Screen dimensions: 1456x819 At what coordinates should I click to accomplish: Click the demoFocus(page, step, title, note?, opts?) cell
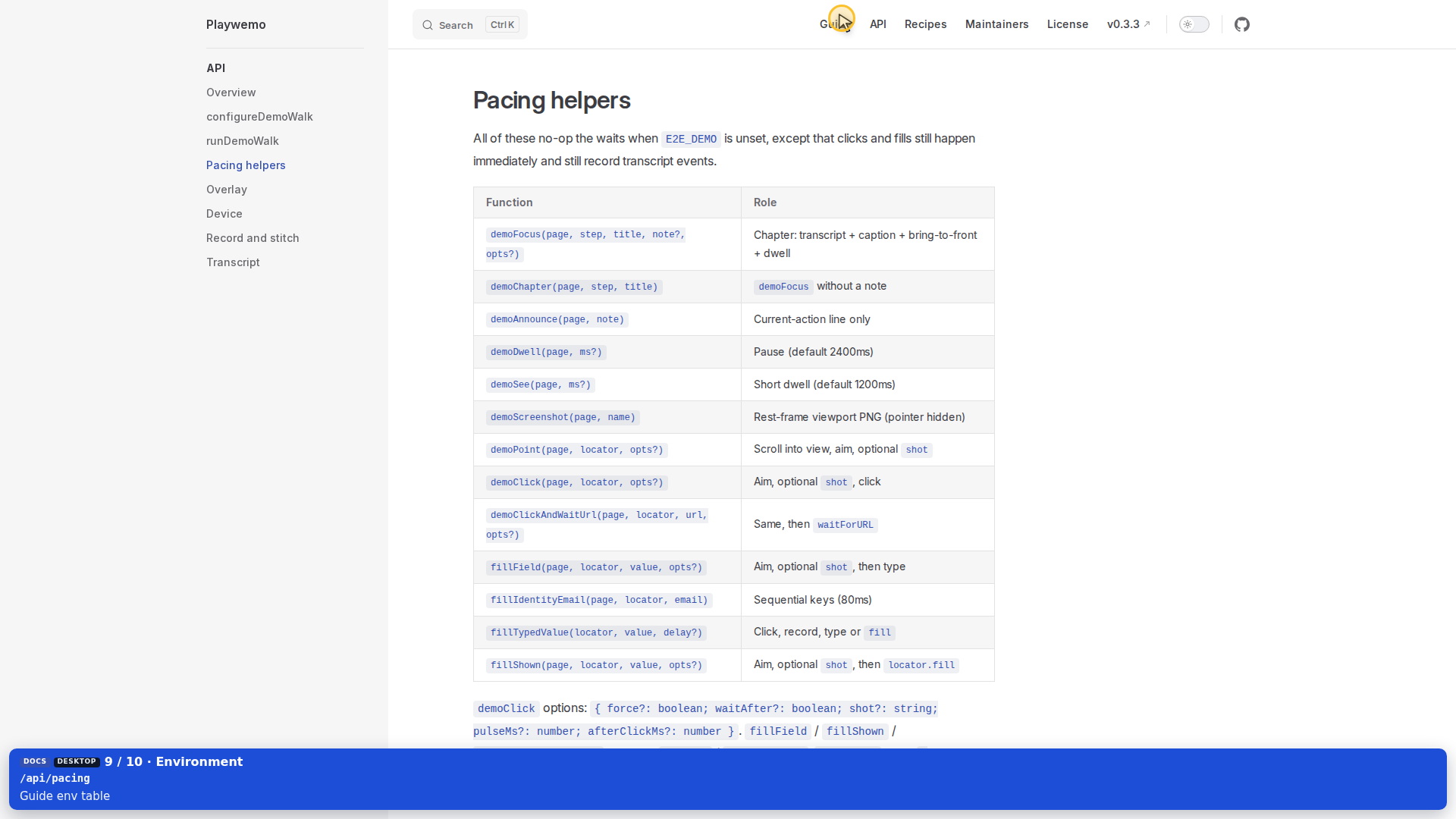pyautogui.click(x=607, y=244)
